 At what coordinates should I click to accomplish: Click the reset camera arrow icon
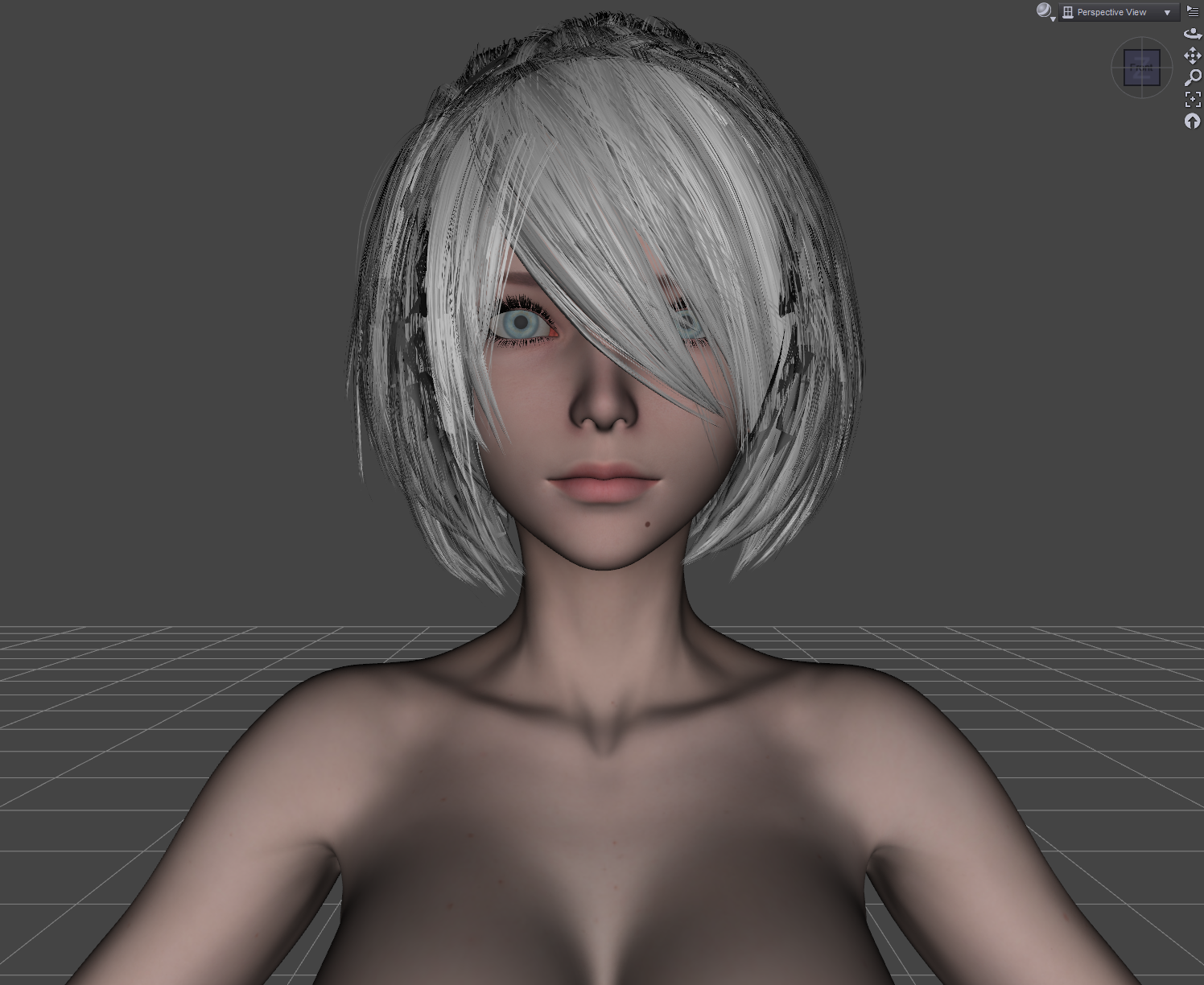tap(1193, 121)
